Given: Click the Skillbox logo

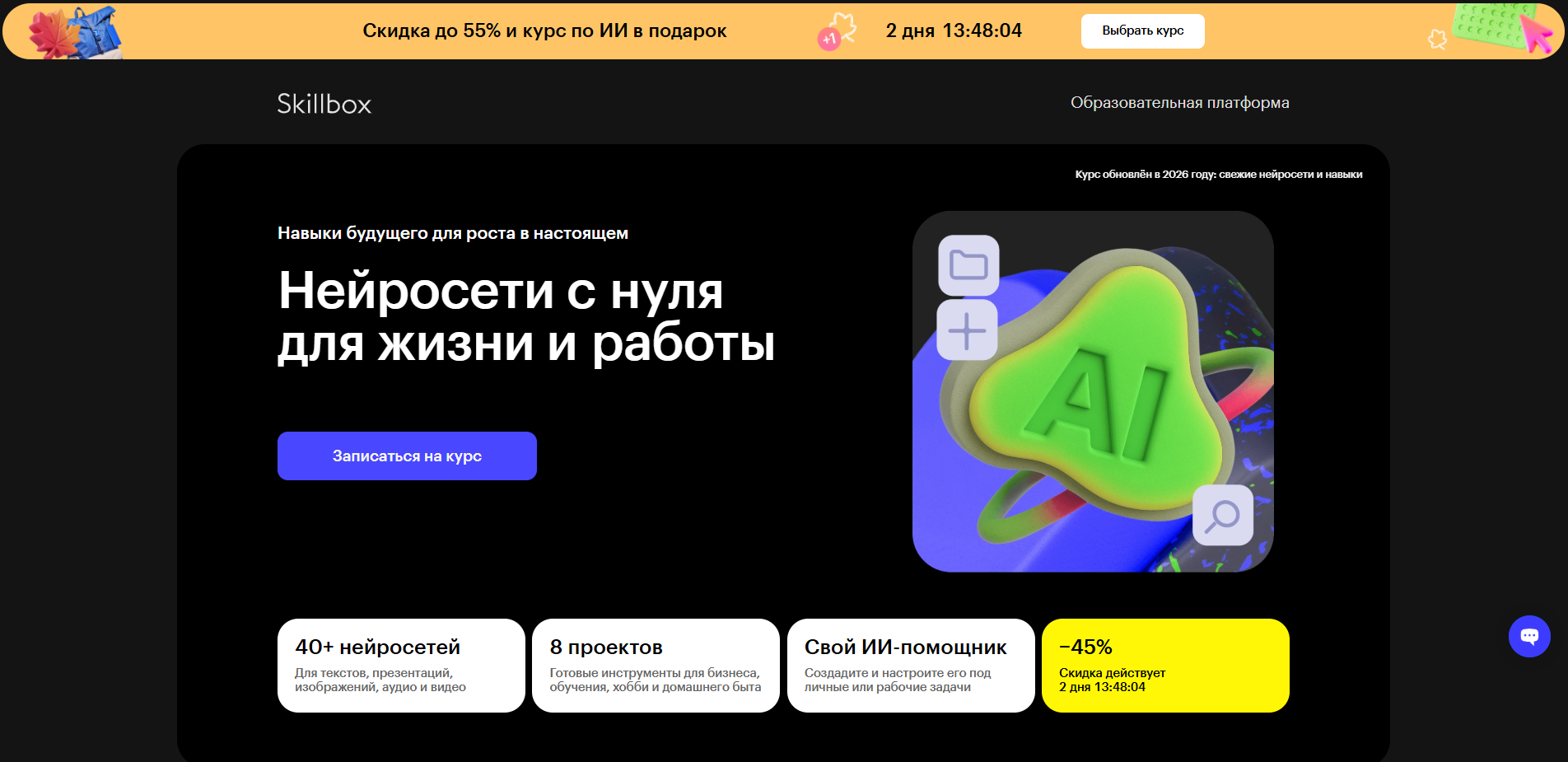Looking at the screenshot, I should 324,104.
